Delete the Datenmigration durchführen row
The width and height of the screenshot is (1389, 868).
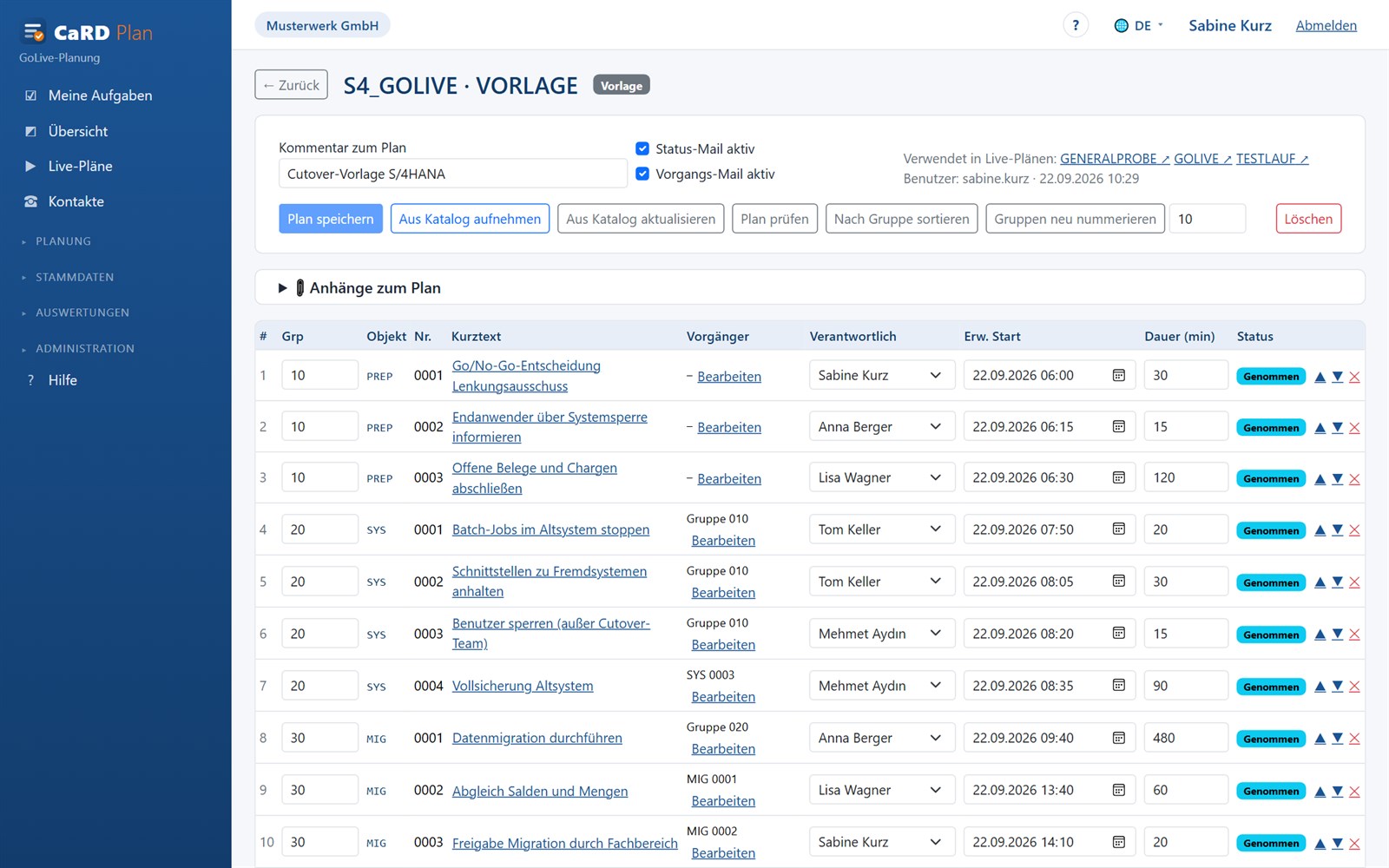point(1354,739)
